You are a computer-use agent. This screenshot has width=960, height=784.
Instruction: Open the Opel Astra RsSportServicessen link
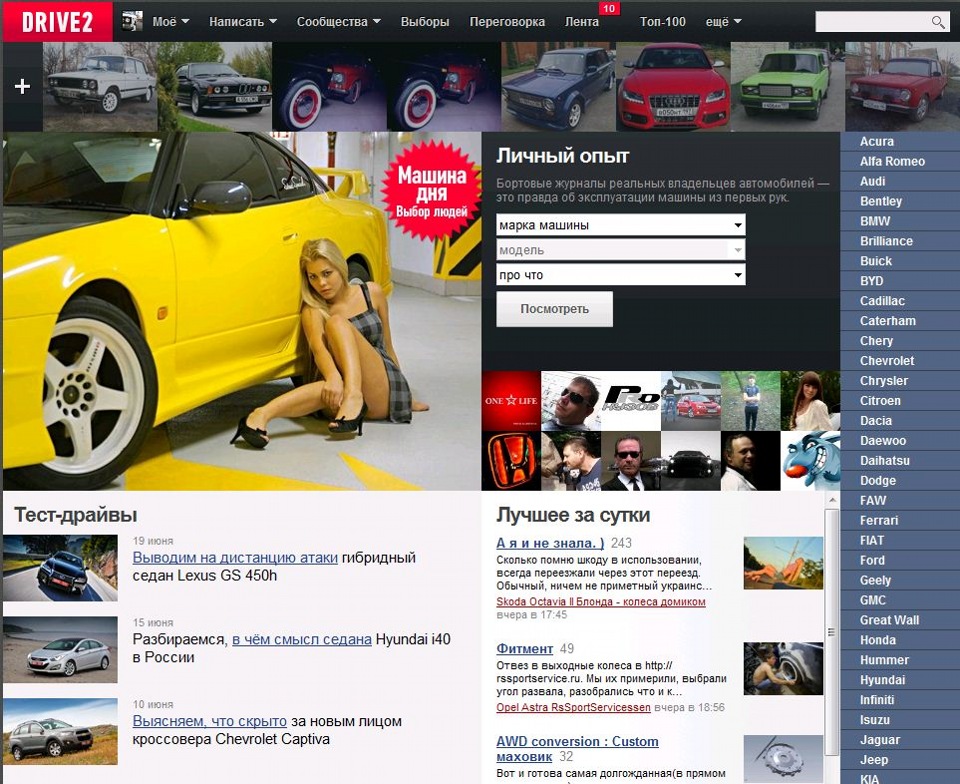coord(573,707)
